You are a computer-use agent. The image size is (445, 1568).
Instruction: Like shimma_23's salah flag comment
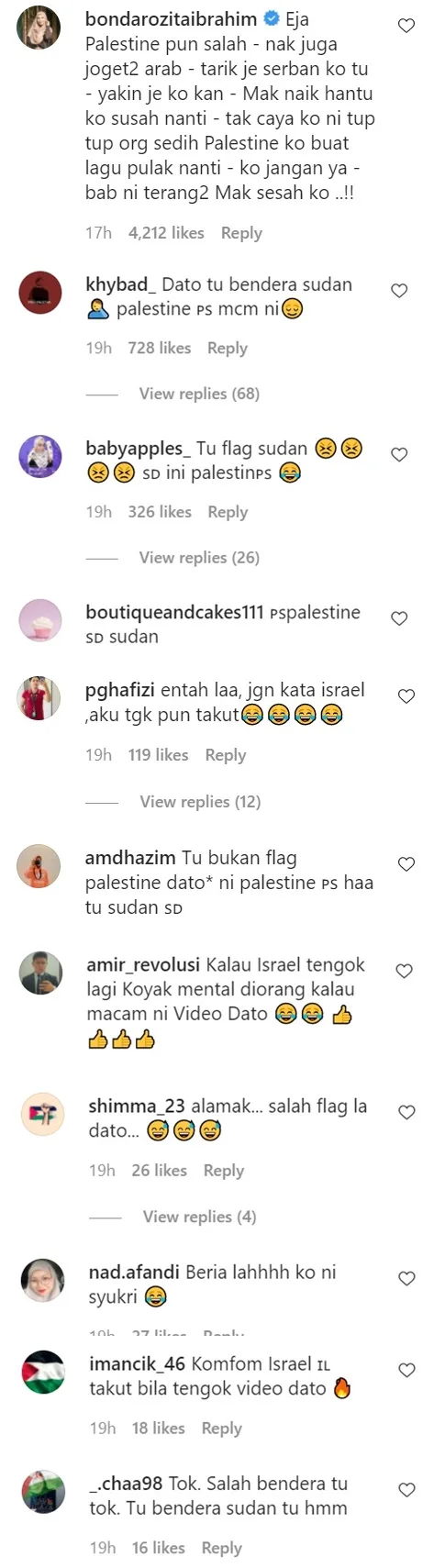pos(406,1112)
